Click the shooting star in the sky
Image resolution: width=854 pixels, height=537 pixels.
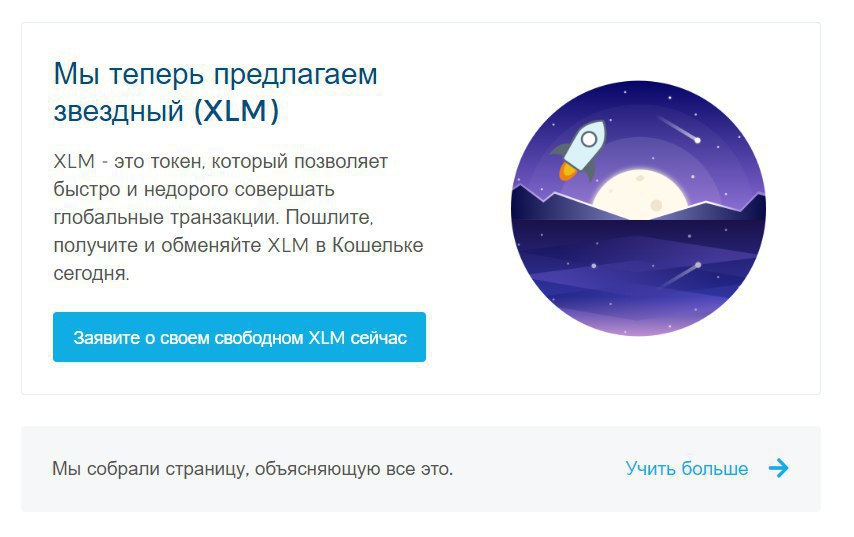coord(679,129)
